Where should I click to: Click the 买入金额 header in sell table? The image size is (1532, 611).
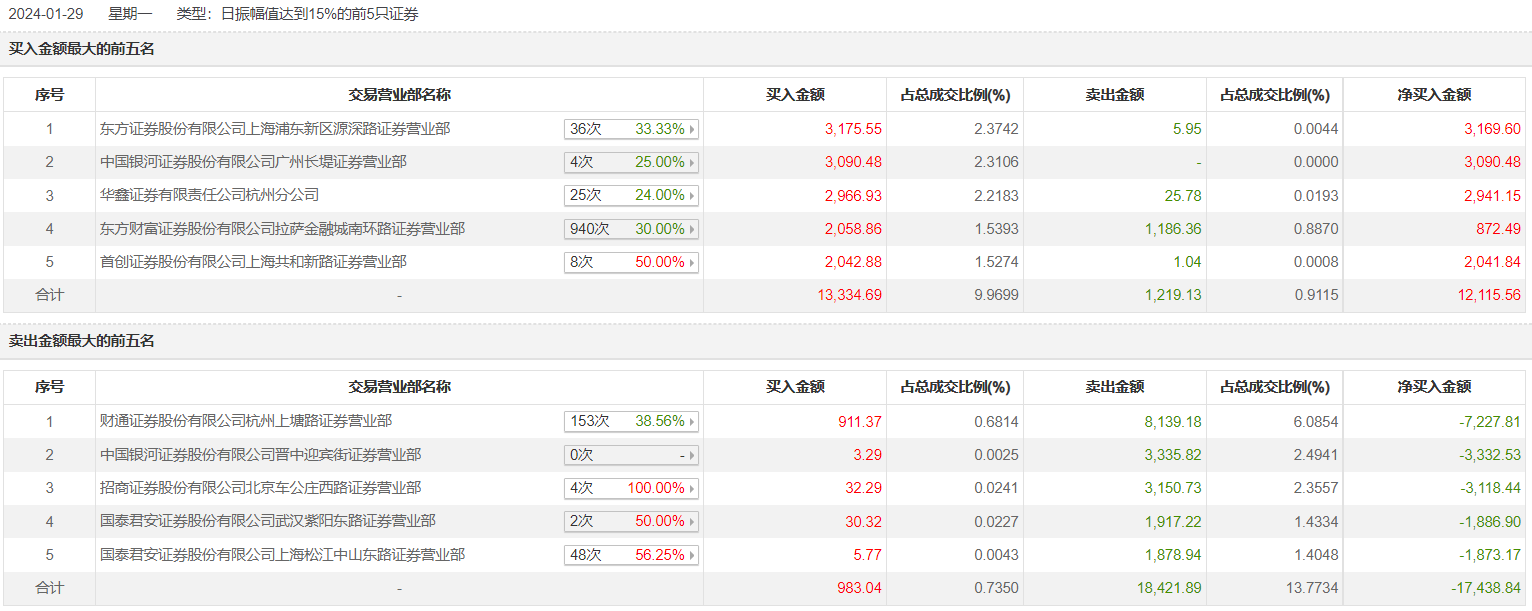point(795,387)
